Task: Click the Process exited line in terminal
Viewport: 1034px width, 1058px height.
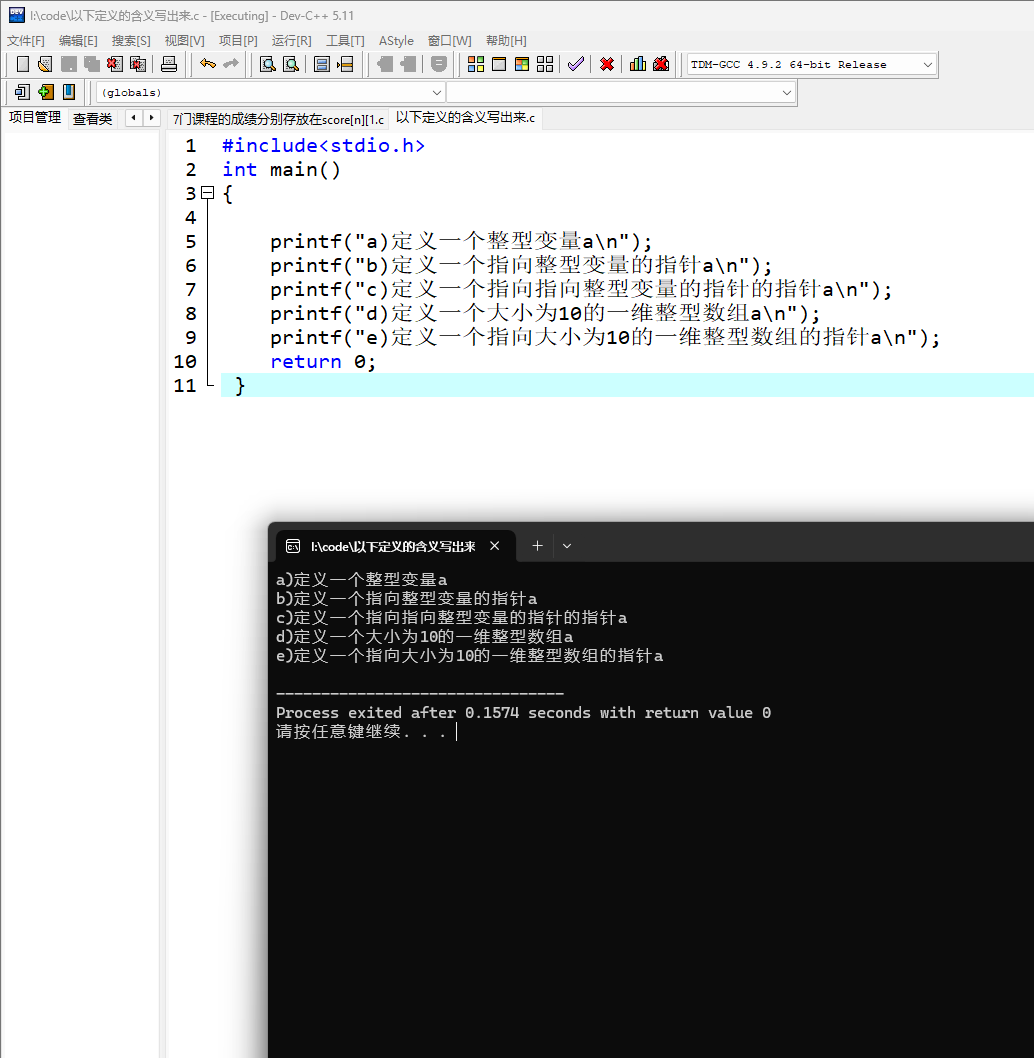Action: pos(523,713)
